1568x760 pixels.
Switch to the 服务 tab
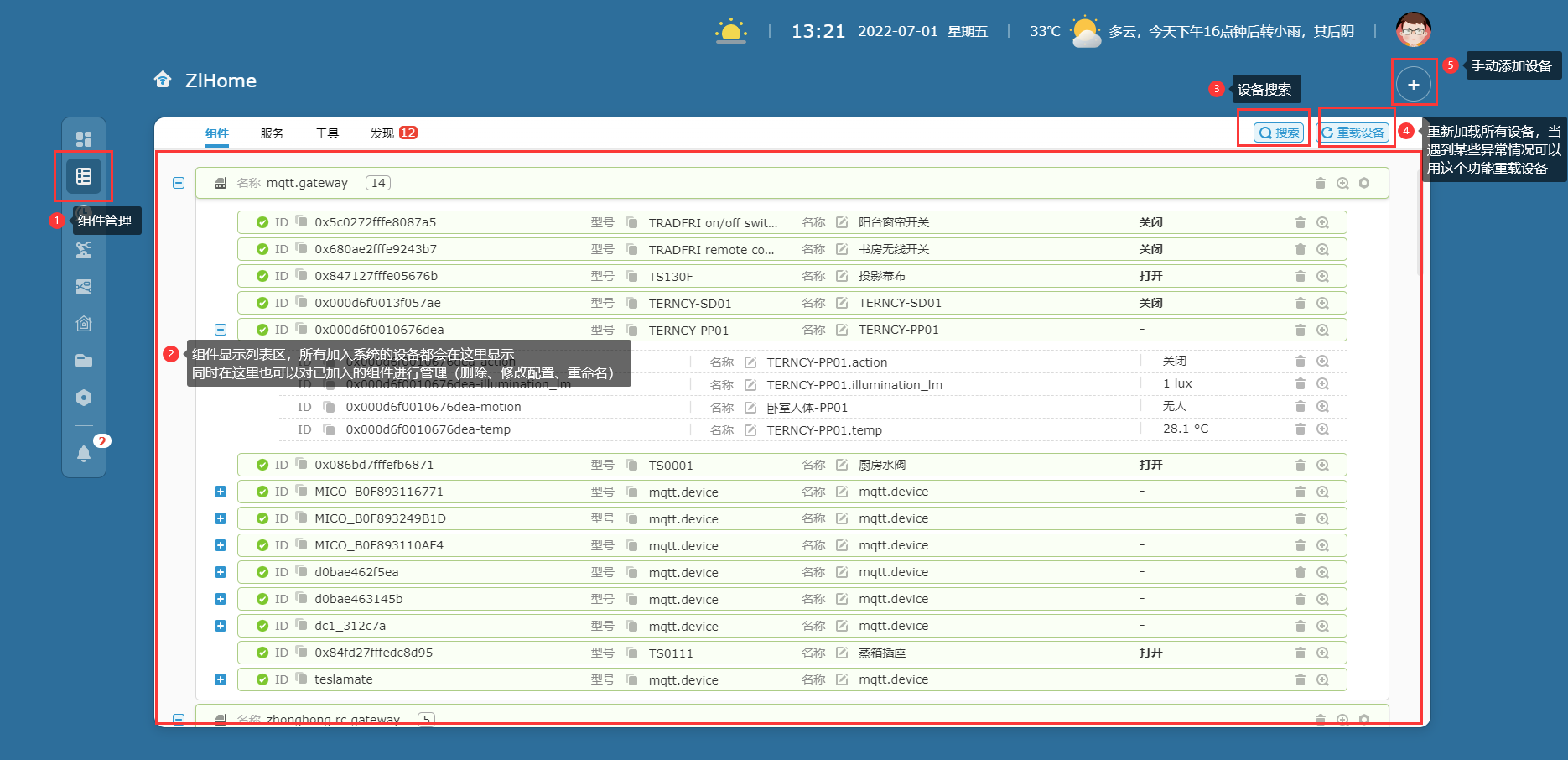(x=273, y=133)
